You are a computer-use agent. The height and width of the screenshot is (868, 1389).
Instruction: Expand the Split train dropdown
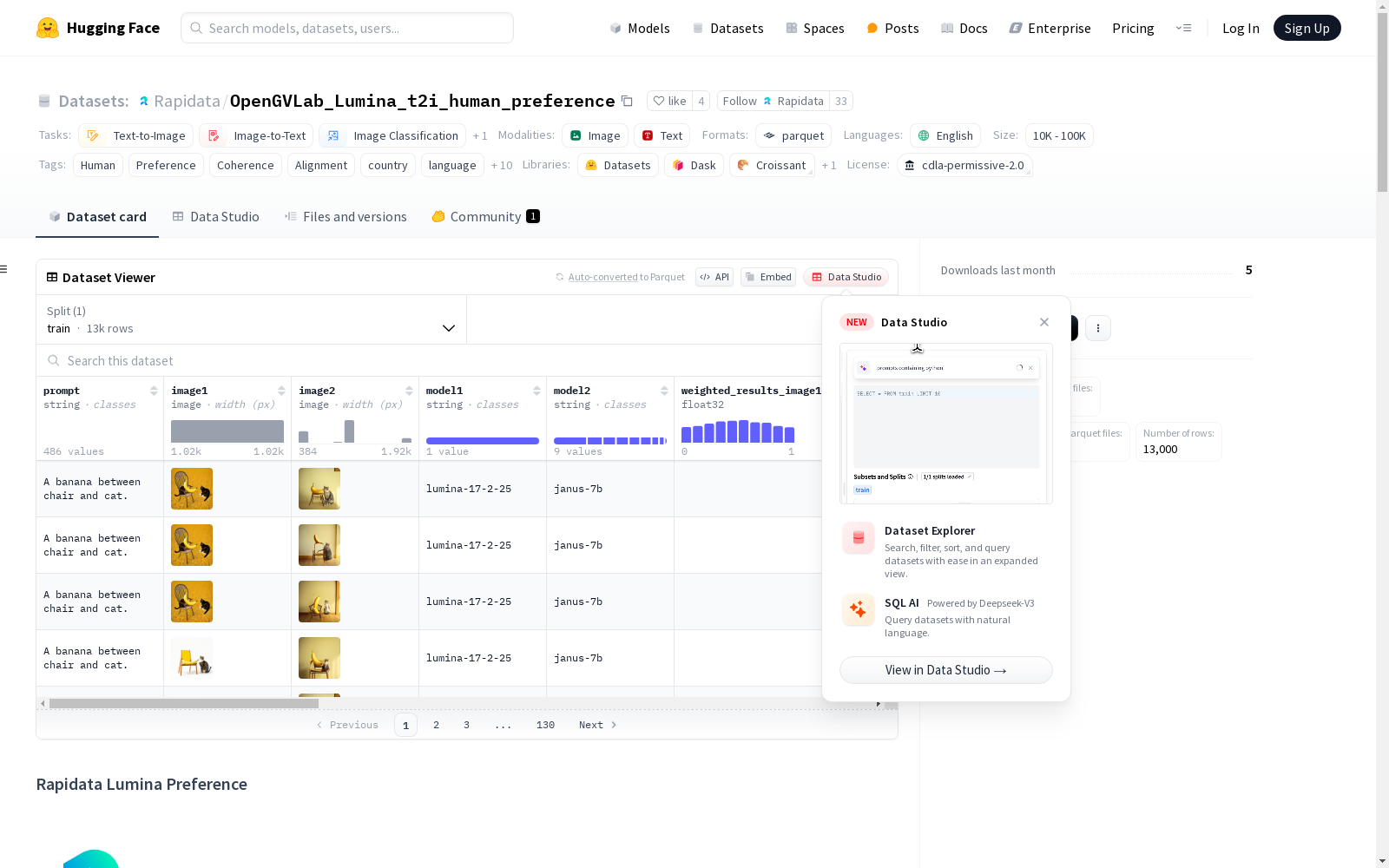[251, 319]
